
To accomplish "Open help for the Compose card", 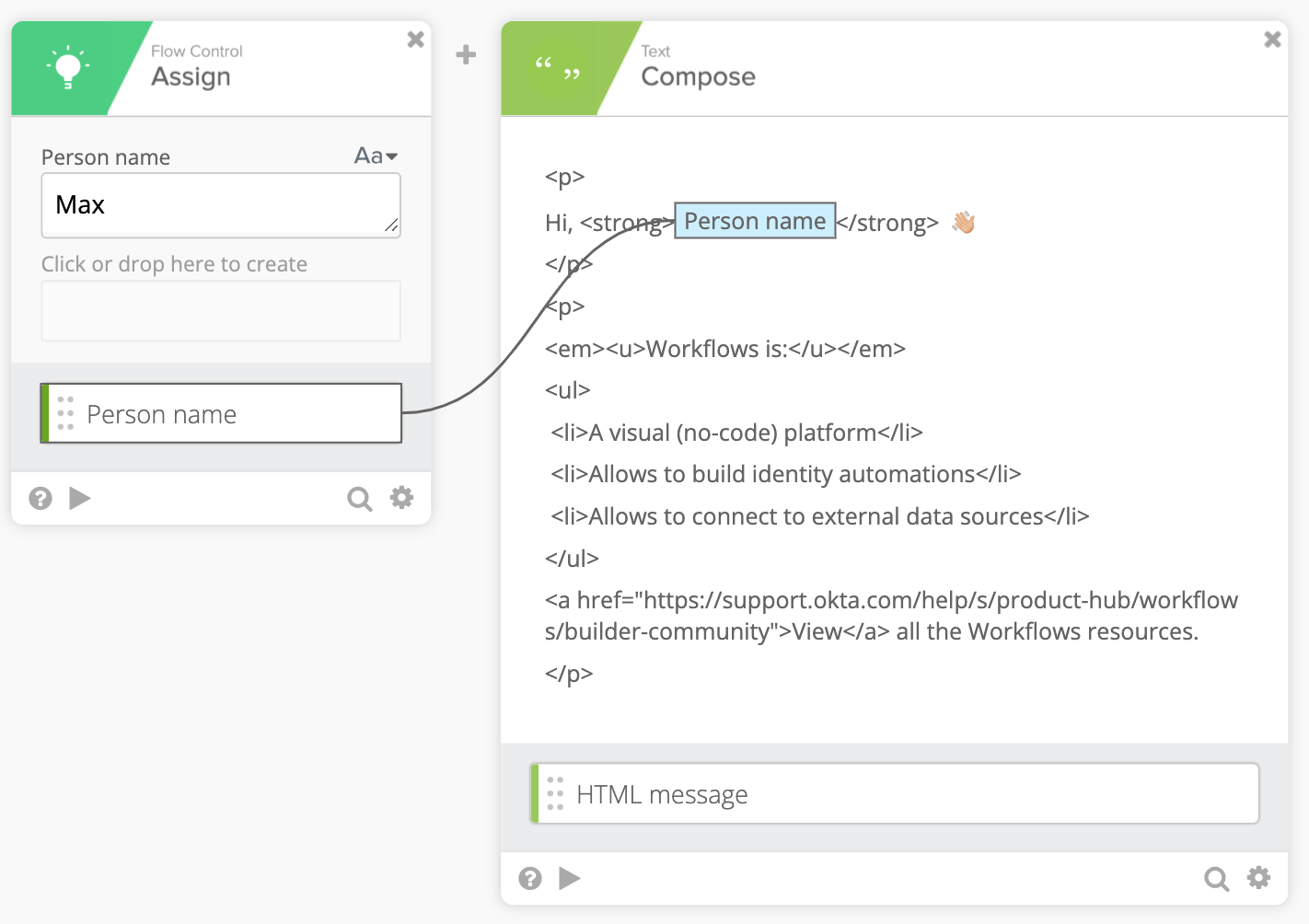I will (x=529, y=878).
